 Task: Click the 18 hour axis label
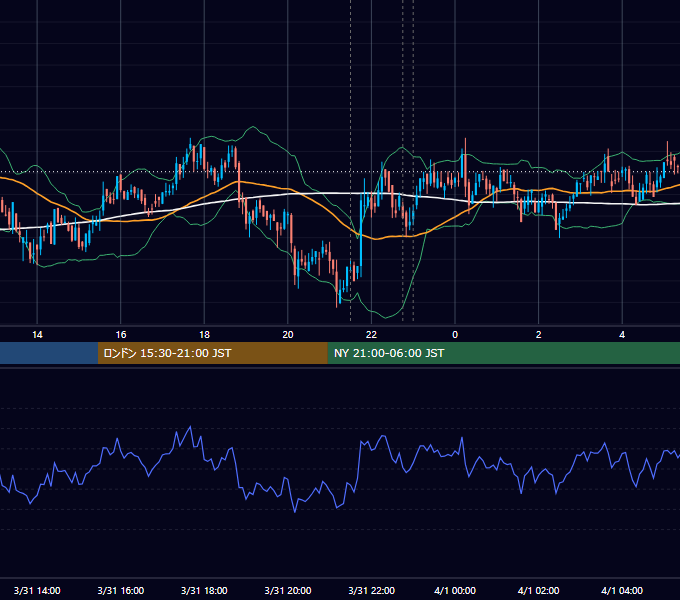204,335
